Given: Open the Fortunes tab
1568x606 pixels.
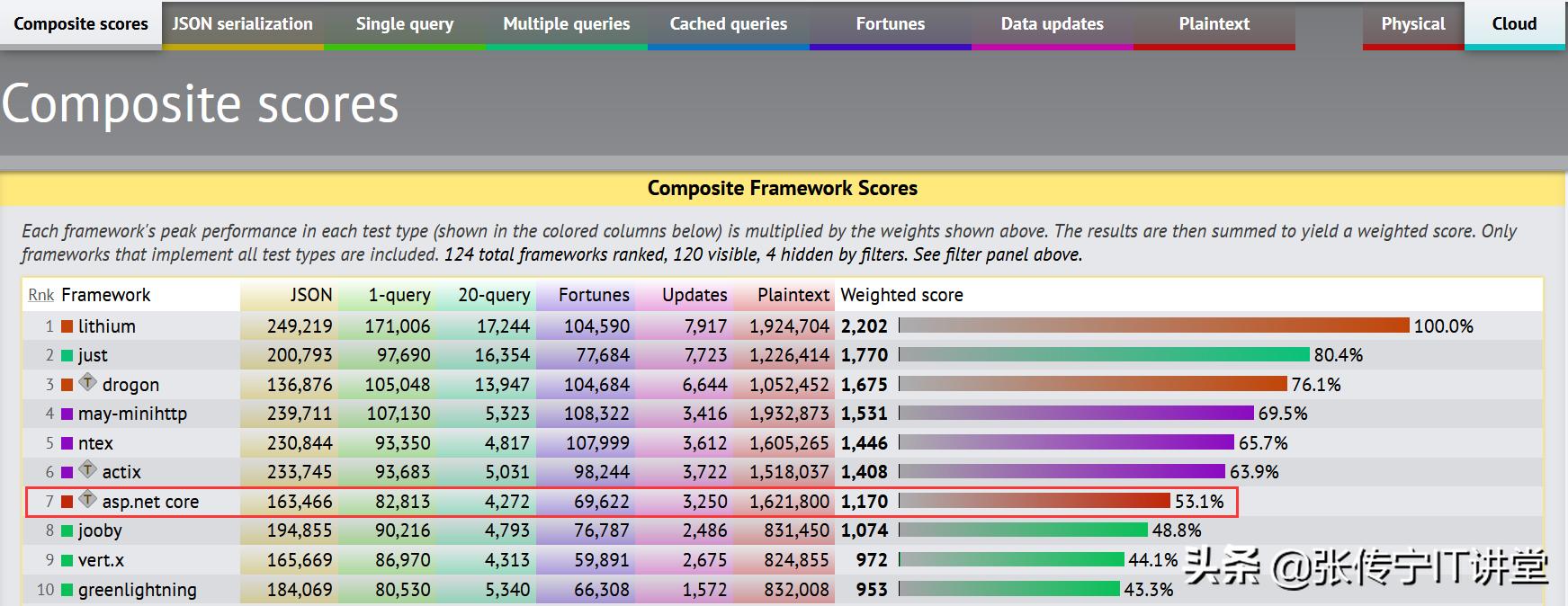Looking at the screenshot, I should click(x=890, y=24).
